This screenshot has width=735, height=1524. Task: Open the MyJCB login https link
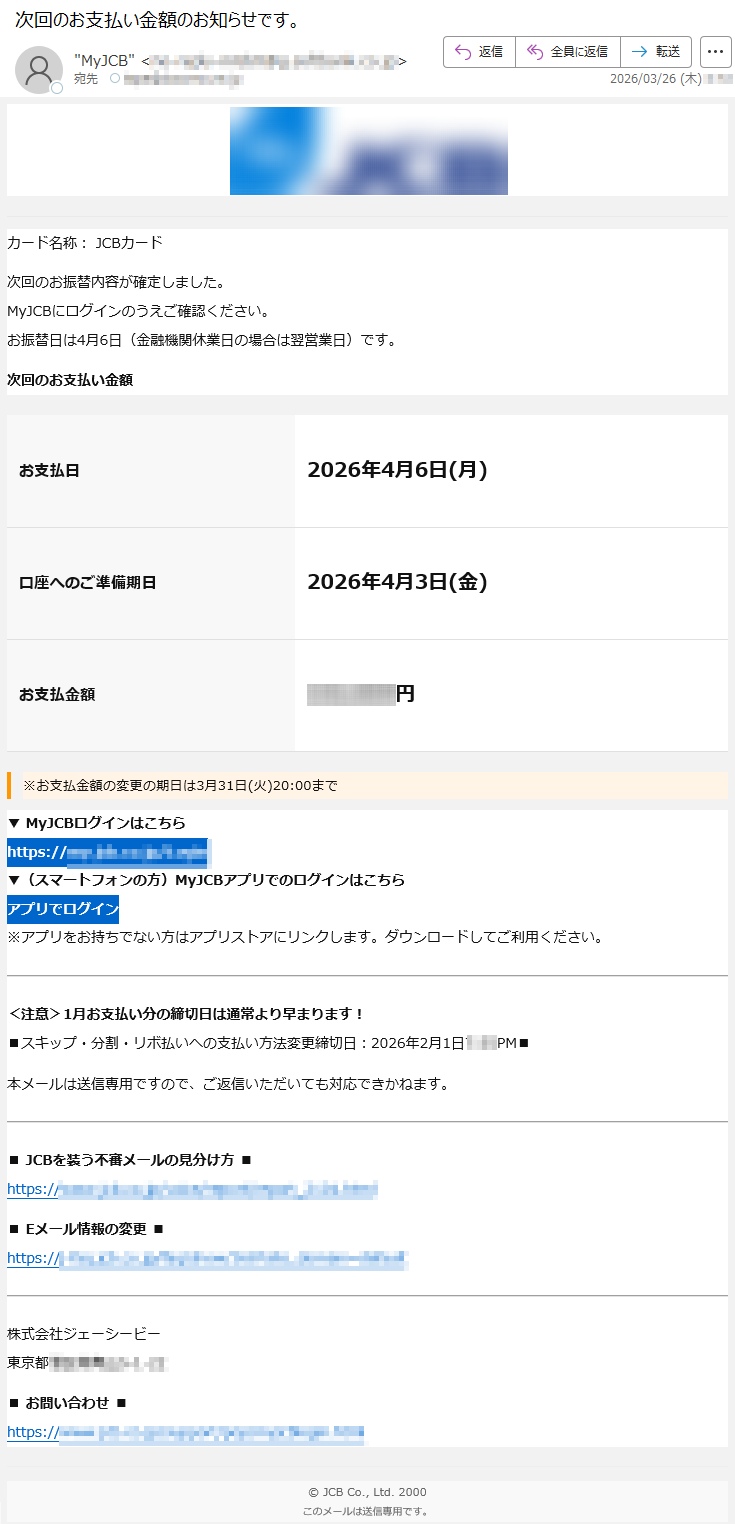(x=108, y=853)
